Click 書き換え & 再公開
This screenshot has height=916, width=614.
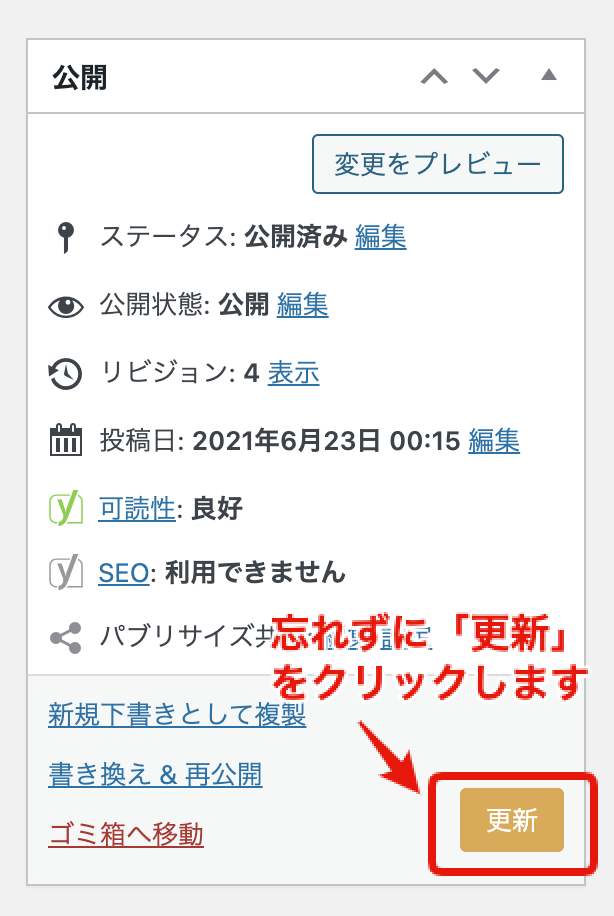(153, 774)
